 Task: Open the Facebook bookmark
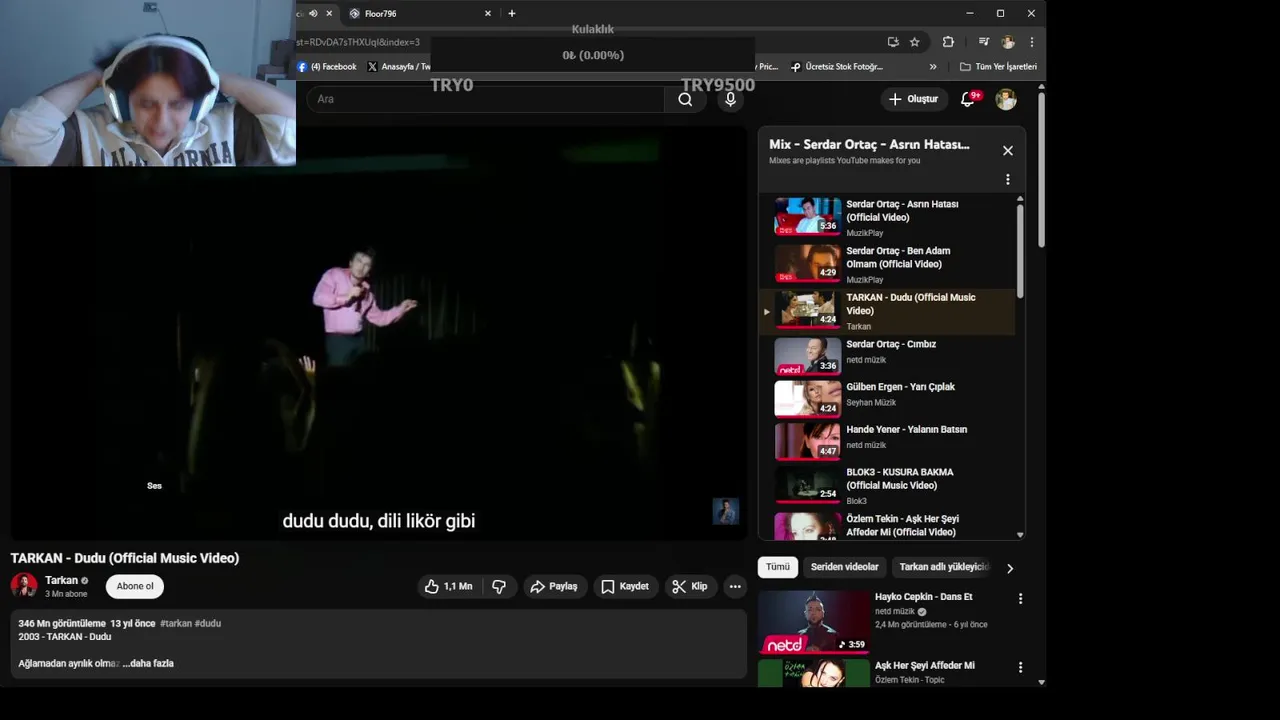tap(327, 67)
